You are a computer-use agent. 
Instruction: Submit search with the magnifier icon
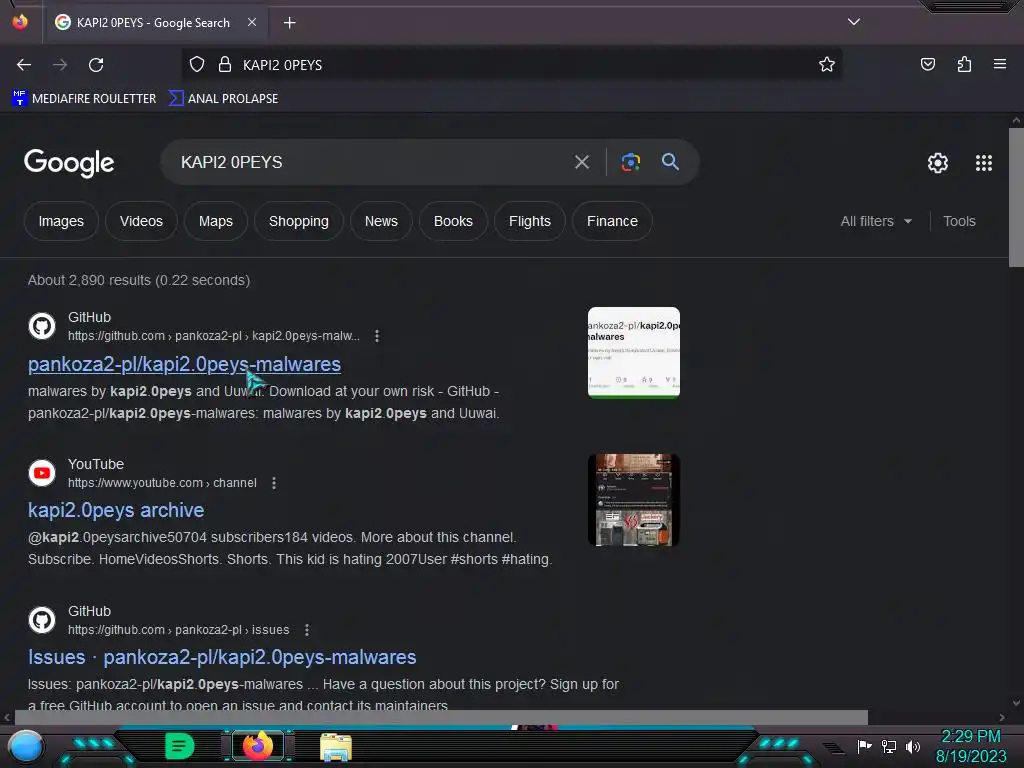pos(670,162)
